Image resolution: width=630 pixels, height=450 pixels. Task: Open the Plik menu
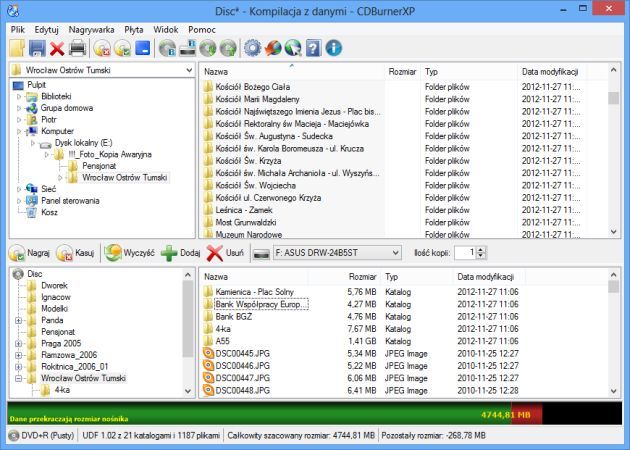[x=18, y=30]
